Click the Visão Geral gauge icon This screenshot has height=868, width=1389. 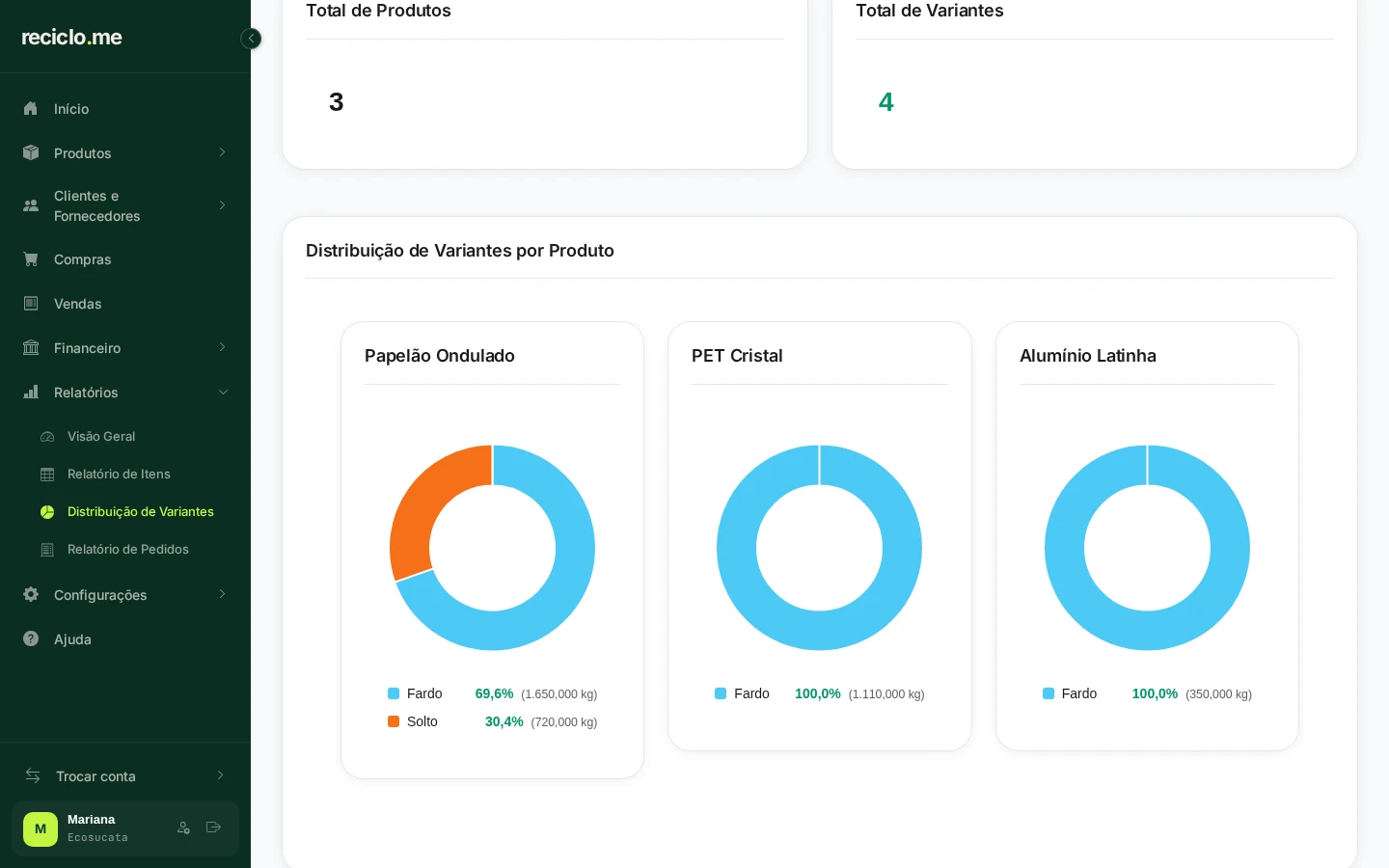click(x=47, y=437)
